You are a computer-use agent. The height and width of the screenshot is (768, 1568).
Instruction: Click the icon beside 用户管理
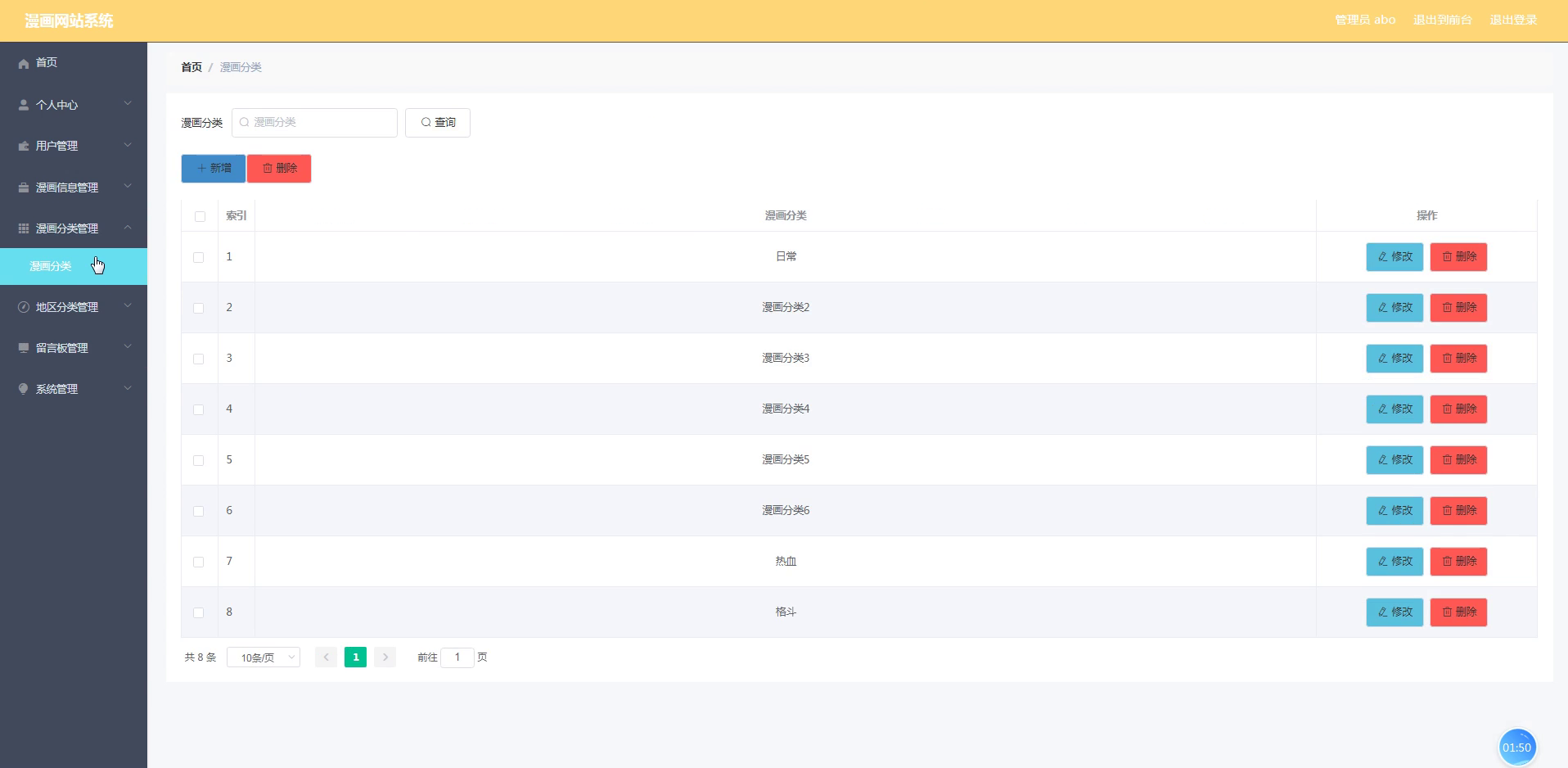click(24, 146)
